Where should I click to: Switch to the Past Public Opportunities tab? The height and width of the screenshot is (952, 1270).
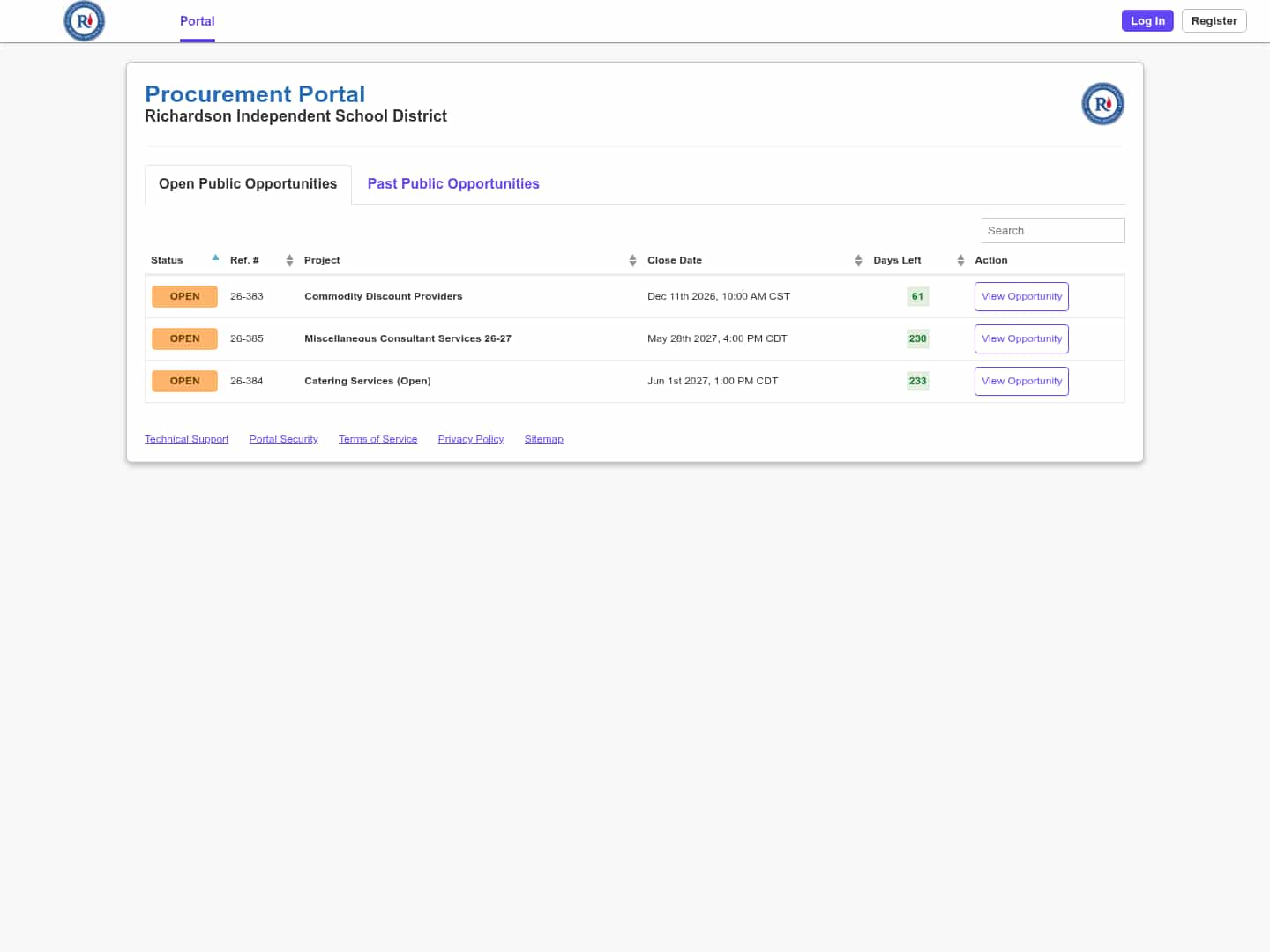point(453,184)
